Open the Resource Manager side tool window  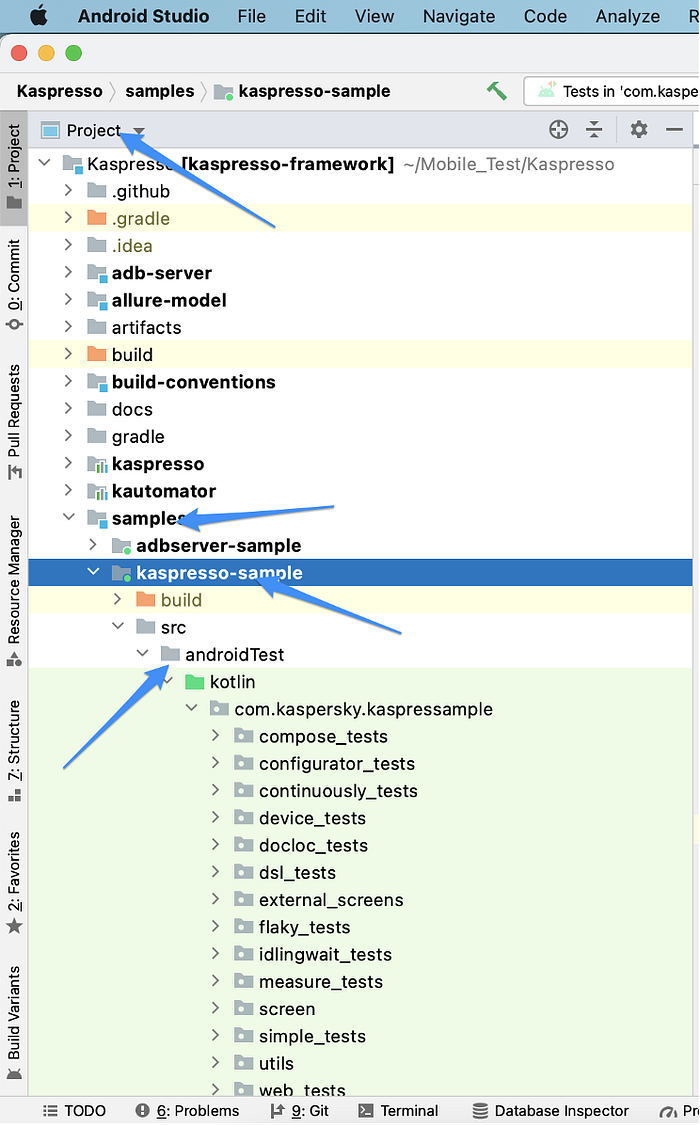(14, 590)
